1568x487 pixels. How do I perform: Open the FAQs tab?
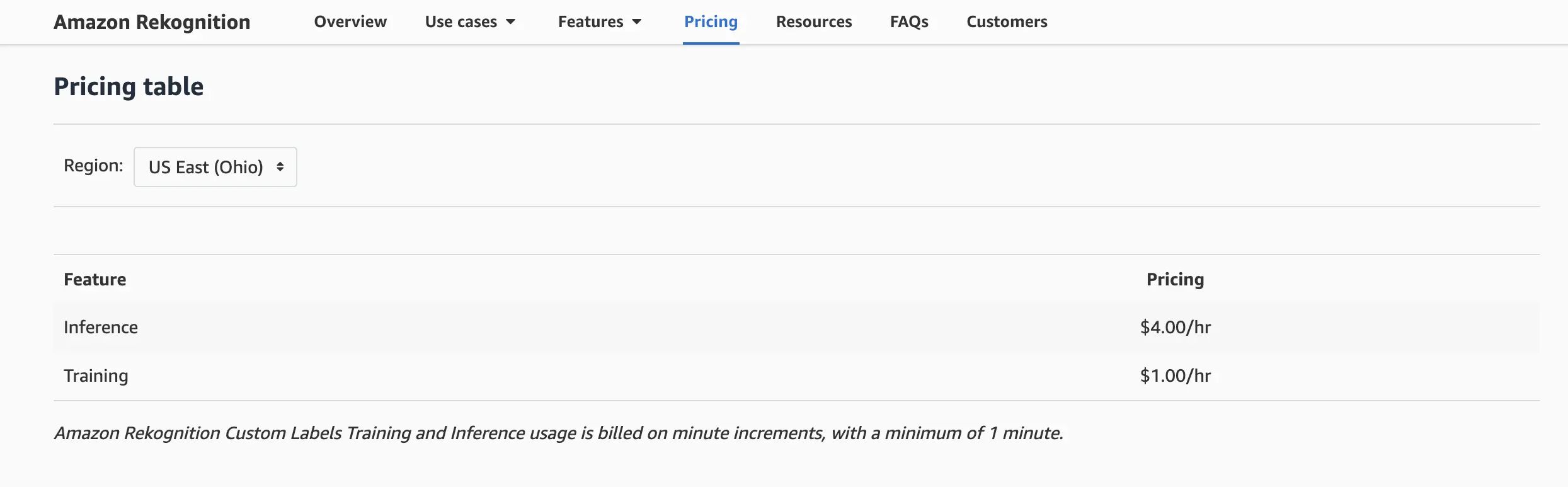click(x=909, y=21)
